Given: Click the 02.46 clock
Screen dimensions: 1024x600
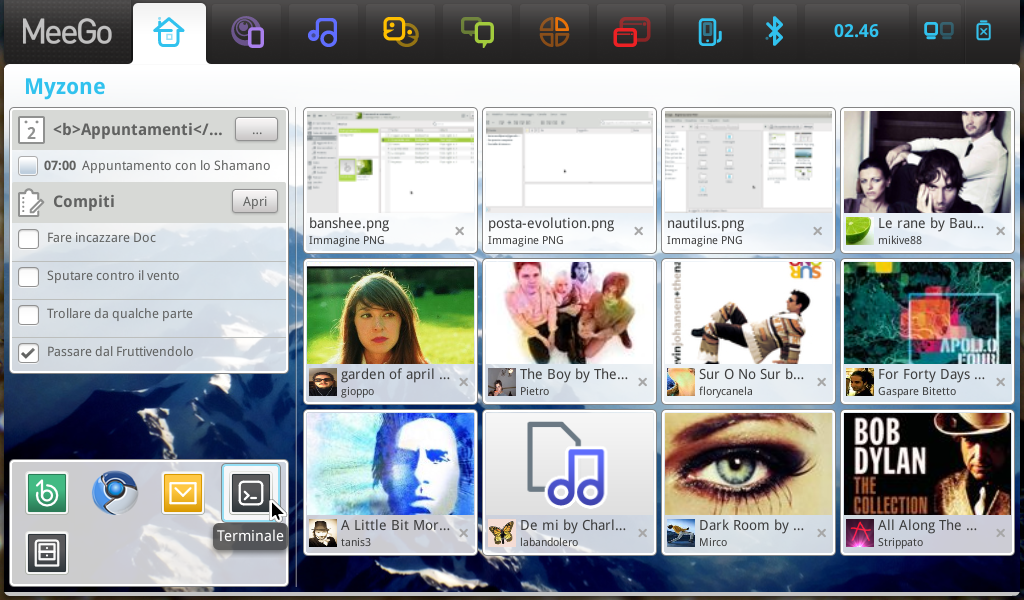Looking at the screenshot, I should coord(856,31).
